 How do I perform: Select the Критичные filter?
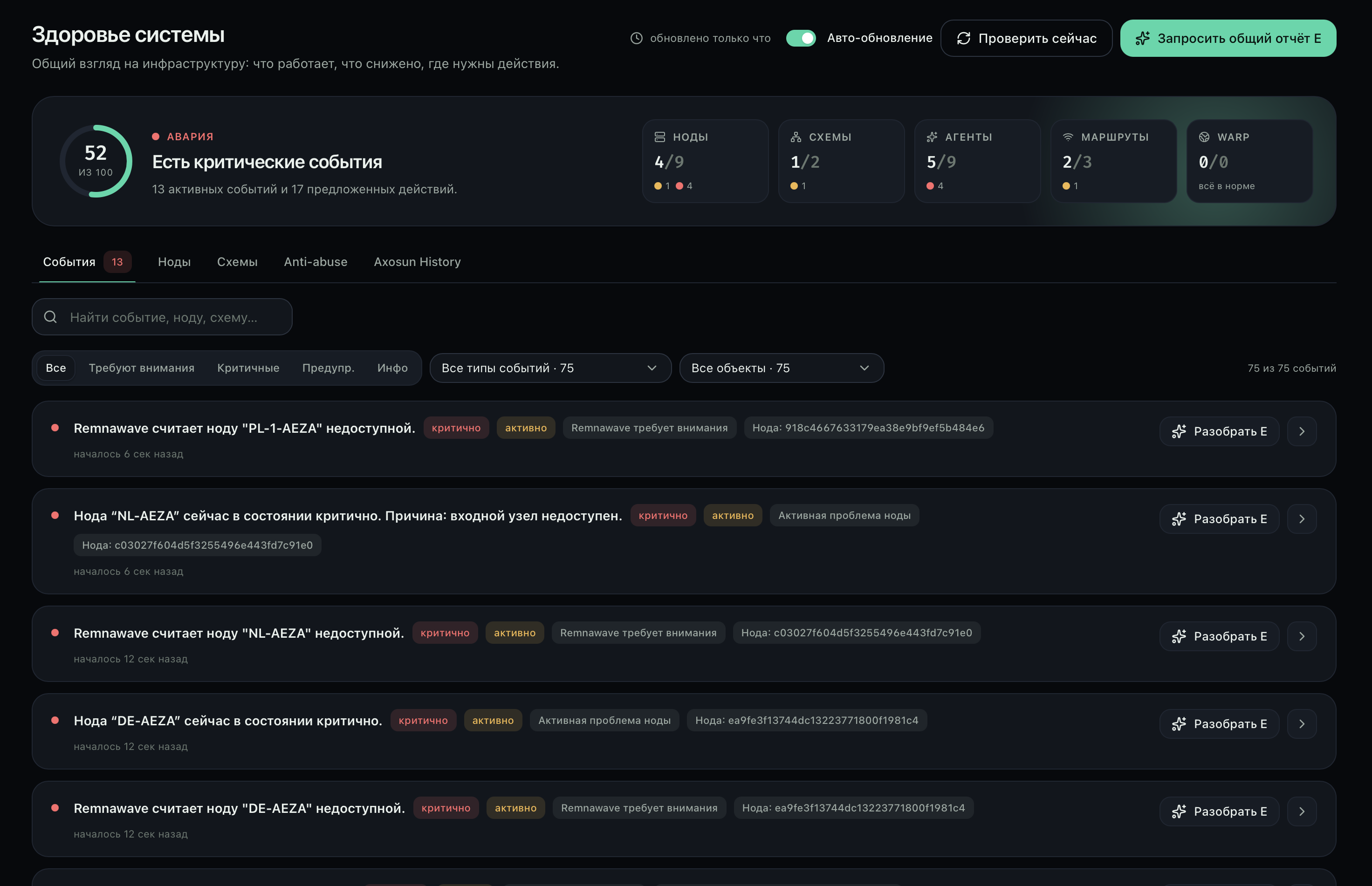[x=248, y=368]
